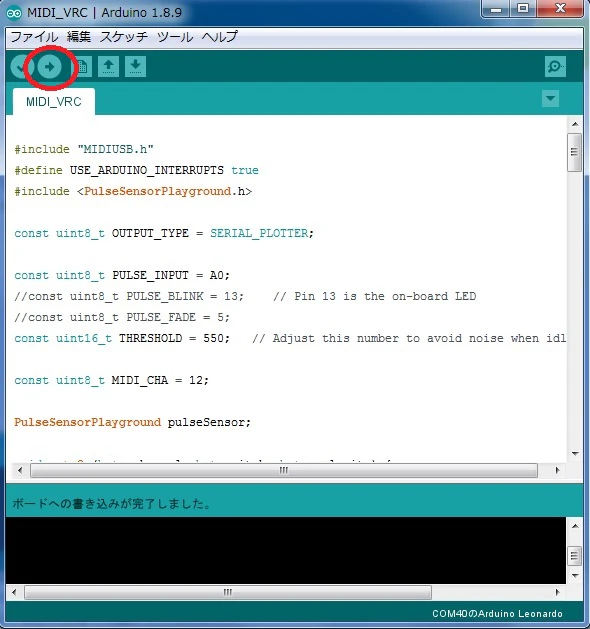The height and width of the screenshot is (629, 590).
Task: Click the pulseSensor declaration line
Action: point(132,422)
